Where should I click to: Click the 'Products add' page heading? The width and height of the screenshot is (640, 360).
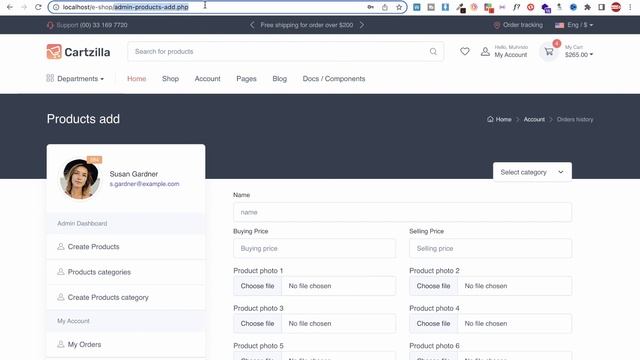point(83,119)
